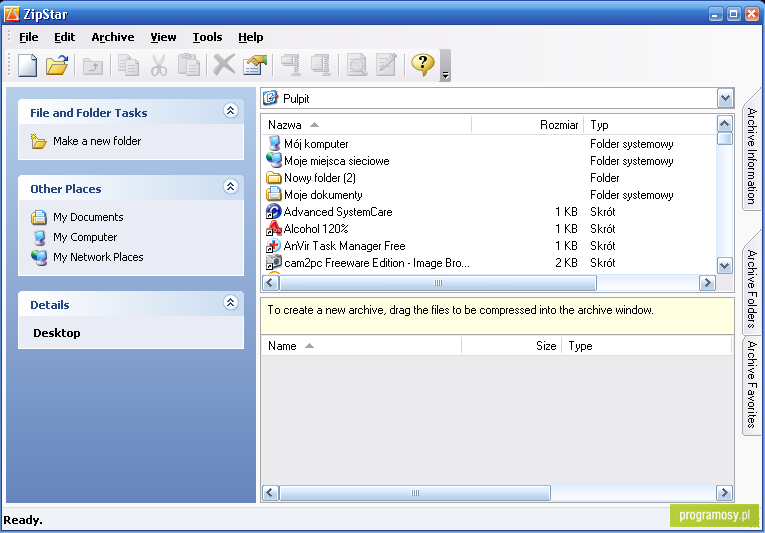Image resolution: width=765 pixels, height=533 pixels.
Task: Click the notepad pencil Edit icon
Action: (386, 65)
